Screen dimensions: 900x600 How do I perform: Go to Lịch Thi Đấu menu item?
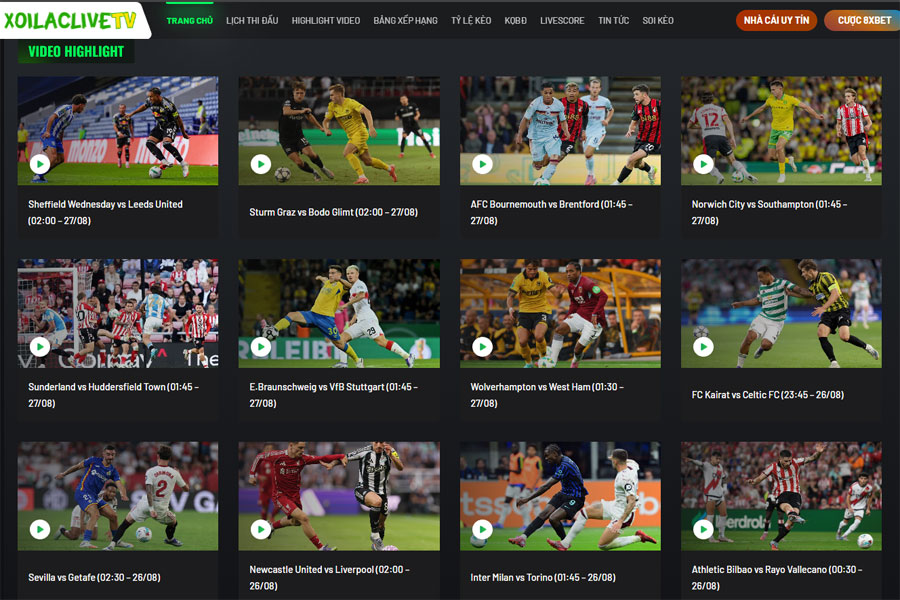click(x=252, y=20)
